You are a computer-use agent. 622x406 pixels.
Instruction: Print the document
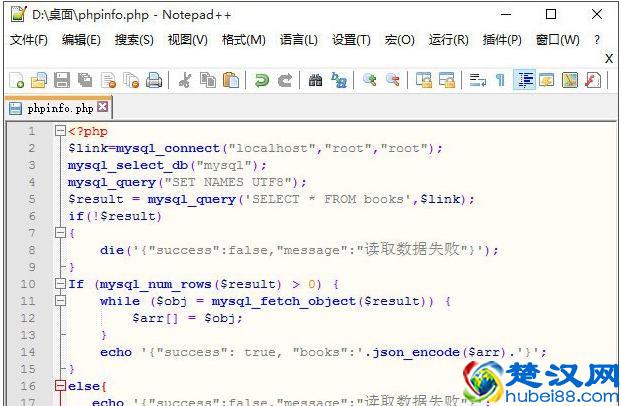point(154,81)
